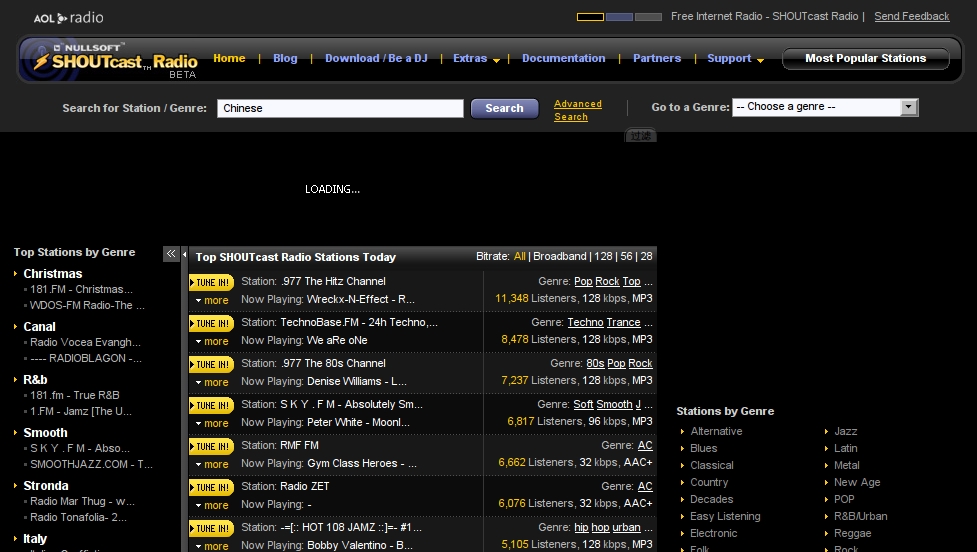Select the yellow color theme swatch

pyautogui.click(x=590, y=17)
